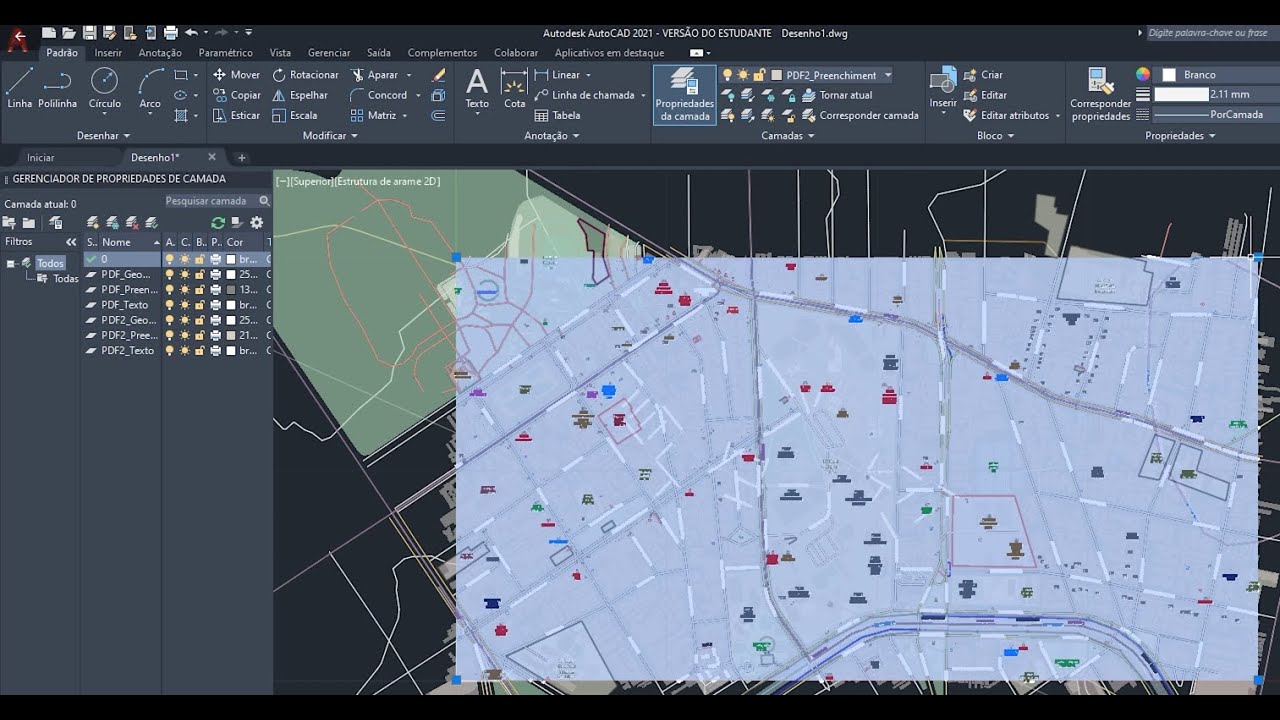
Task: Open the Linear dimension dropdown arrow
Action: click(x=588, y=75)
